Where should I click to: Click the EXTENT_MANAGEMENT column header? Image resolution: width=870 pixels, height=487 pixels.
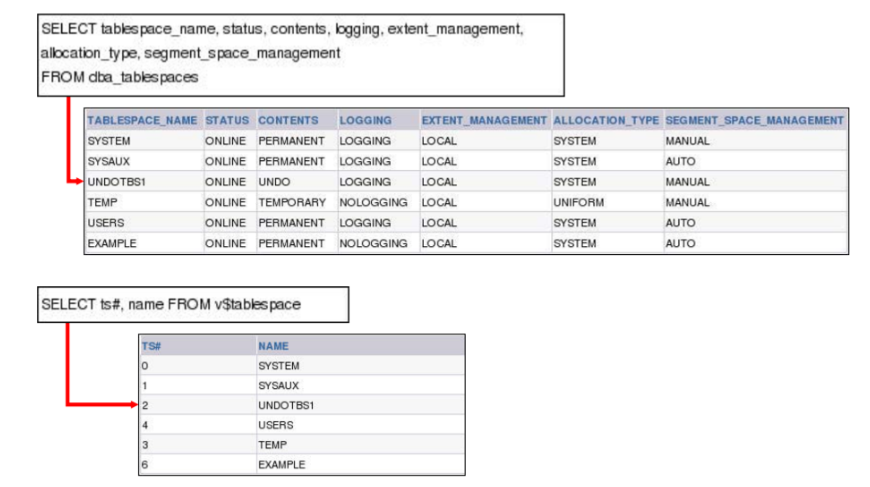coord(484,120)
